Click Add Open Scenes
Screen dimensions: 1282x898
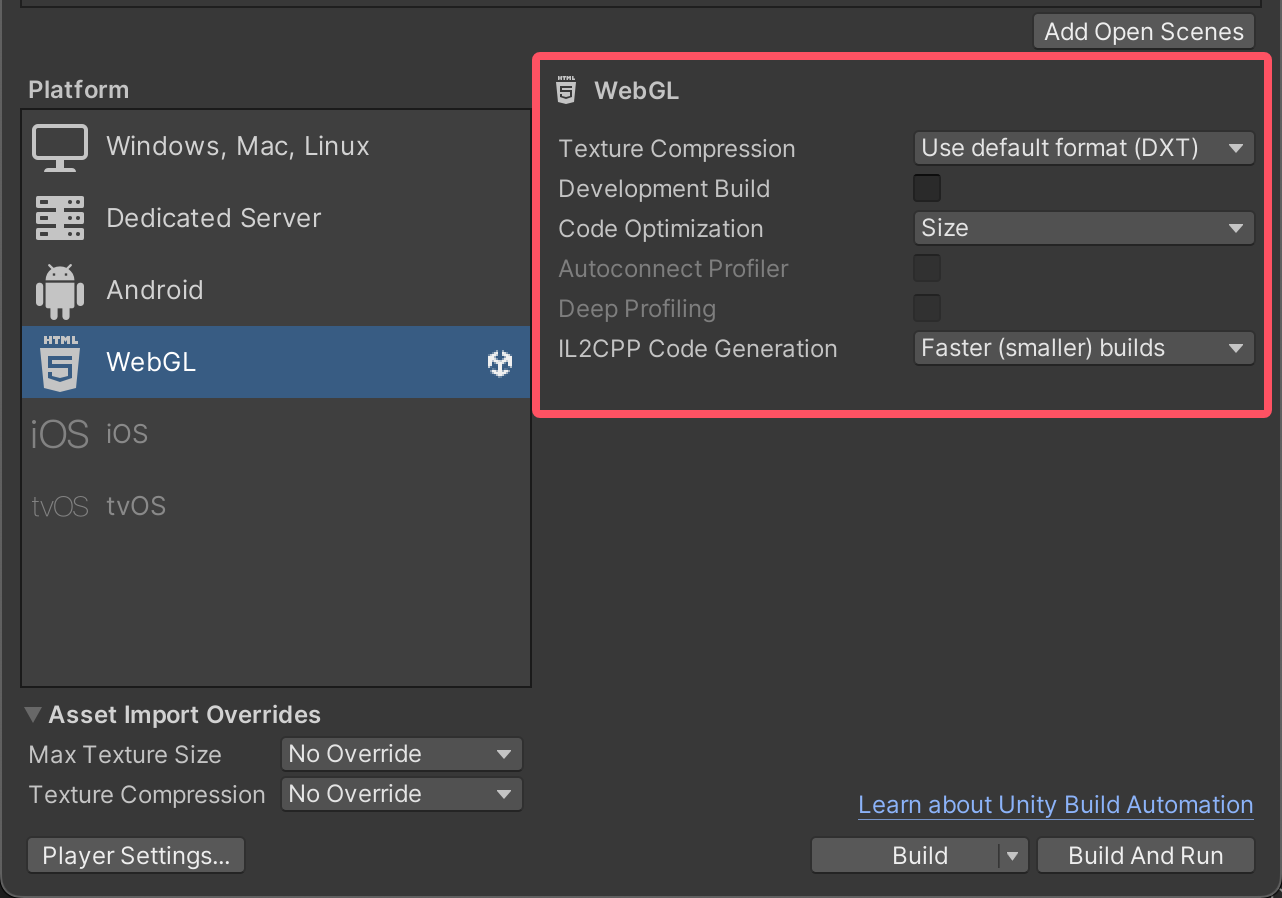point(1143,31)
